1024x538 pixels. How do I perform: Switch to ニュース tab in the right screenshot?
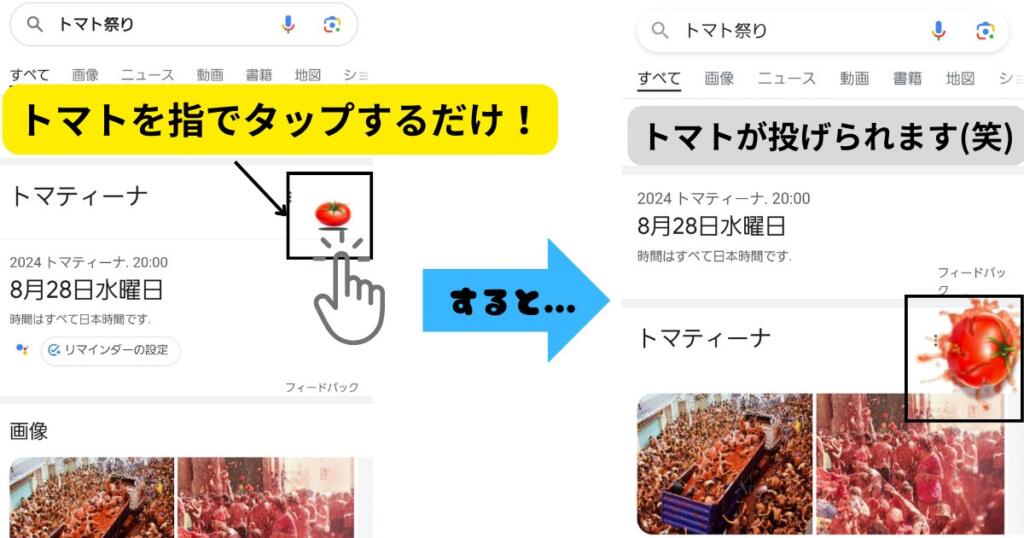tap(786, 78)
